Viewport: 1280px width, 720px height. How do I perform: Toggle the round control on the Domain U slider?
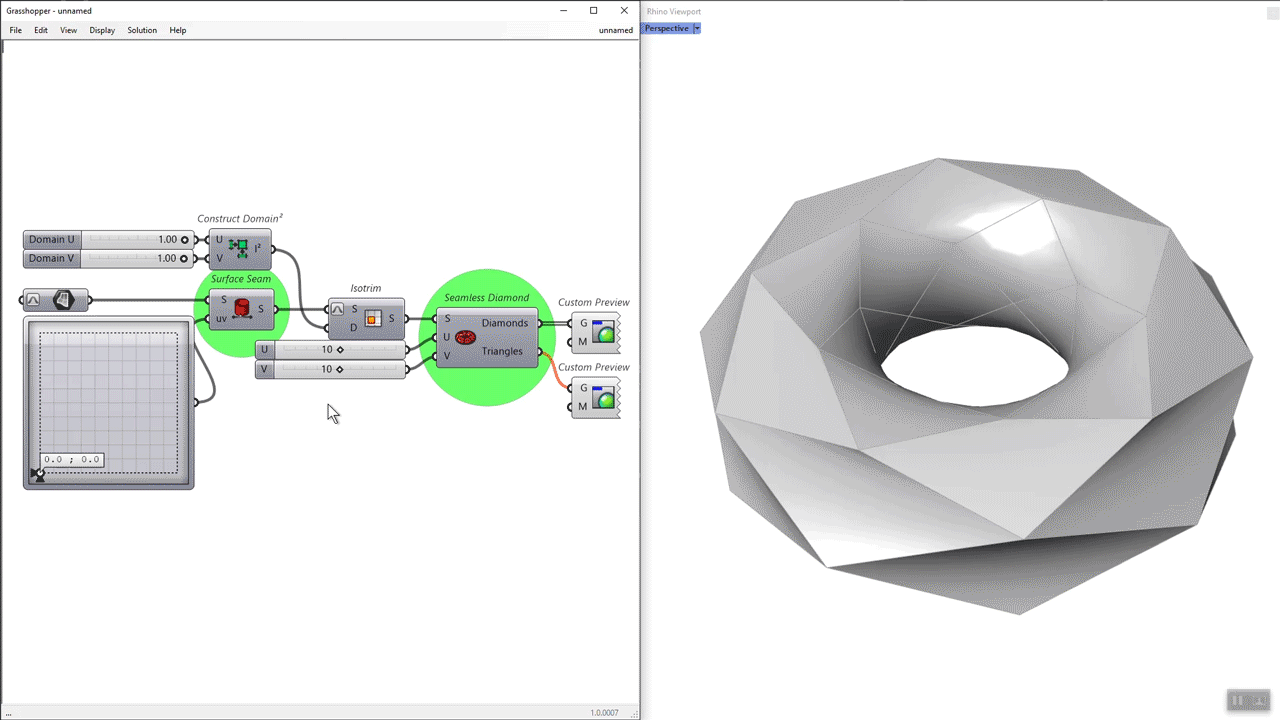tap(183, 239)
